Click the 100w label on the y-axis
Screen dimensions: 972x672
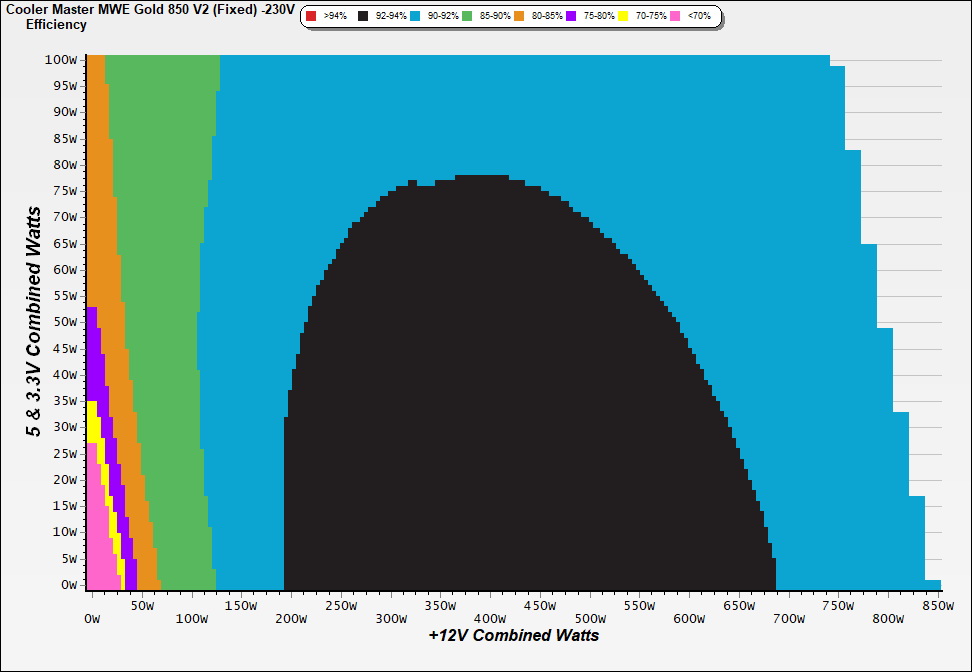[61, 59]
